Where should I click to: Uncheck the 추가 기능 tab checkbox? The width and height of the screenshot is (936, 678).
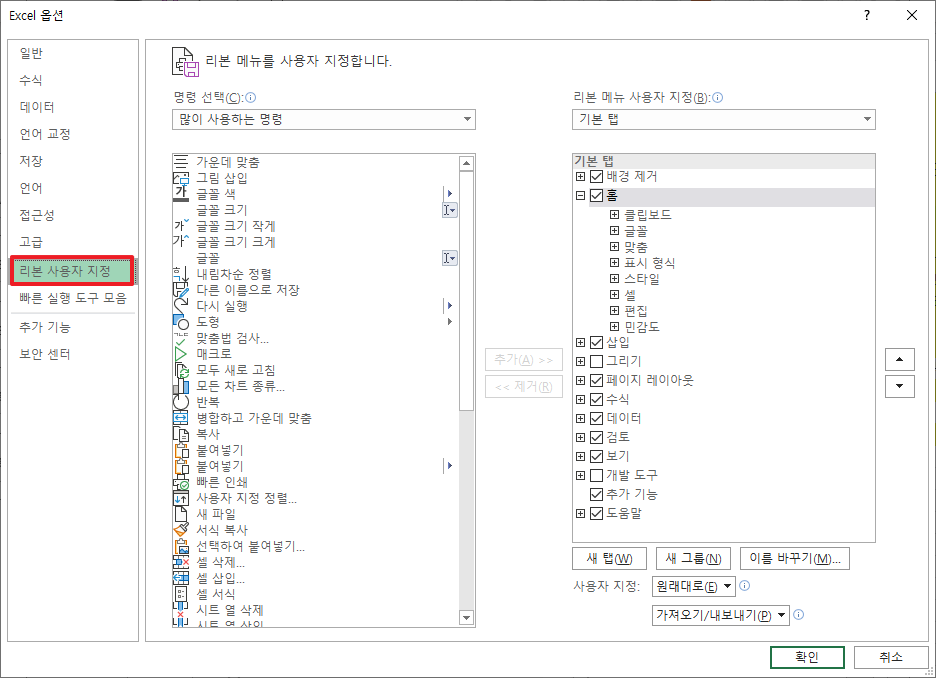pos(596,494)
